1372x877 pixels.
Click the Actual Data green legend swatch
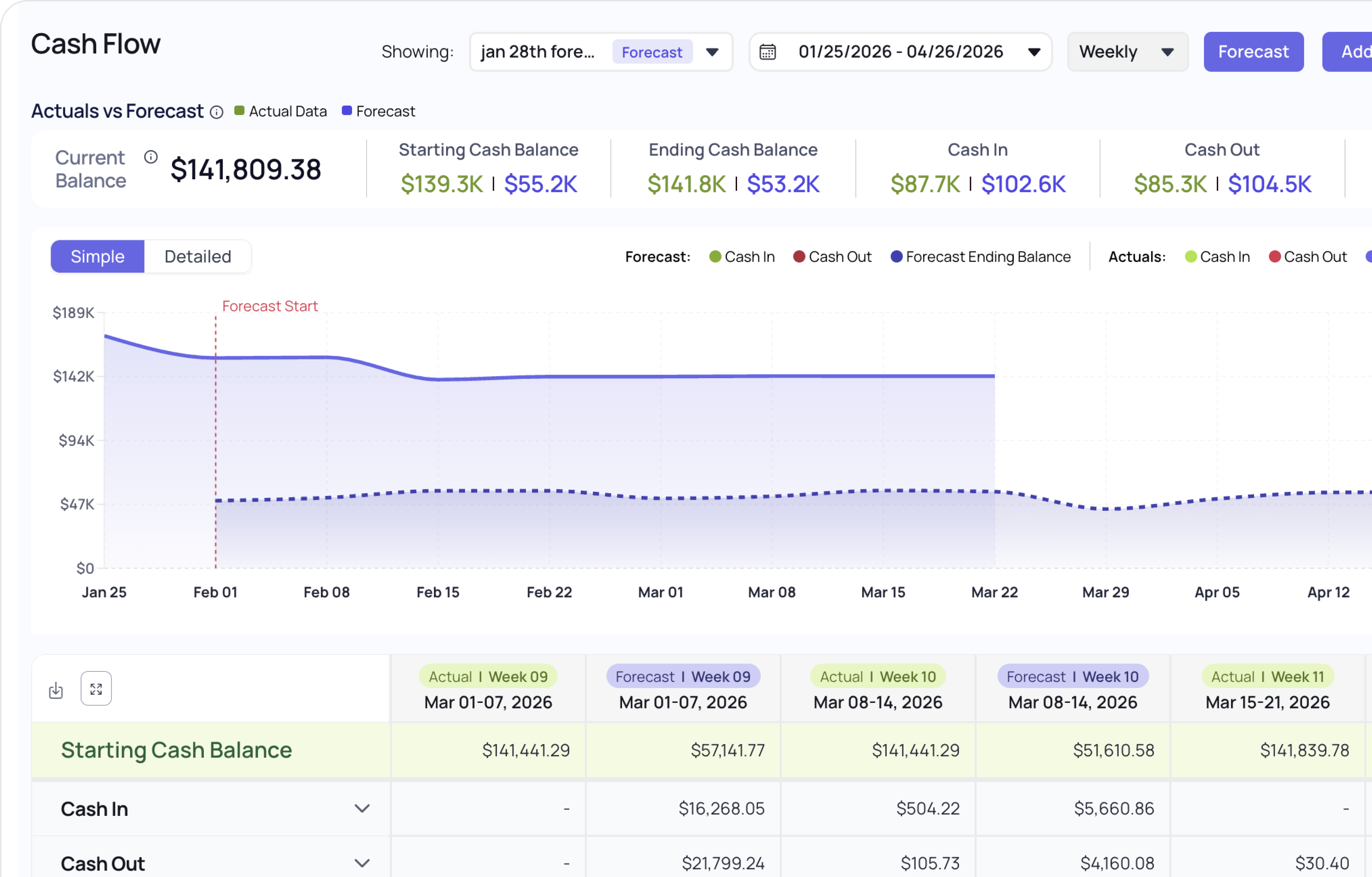239,111
